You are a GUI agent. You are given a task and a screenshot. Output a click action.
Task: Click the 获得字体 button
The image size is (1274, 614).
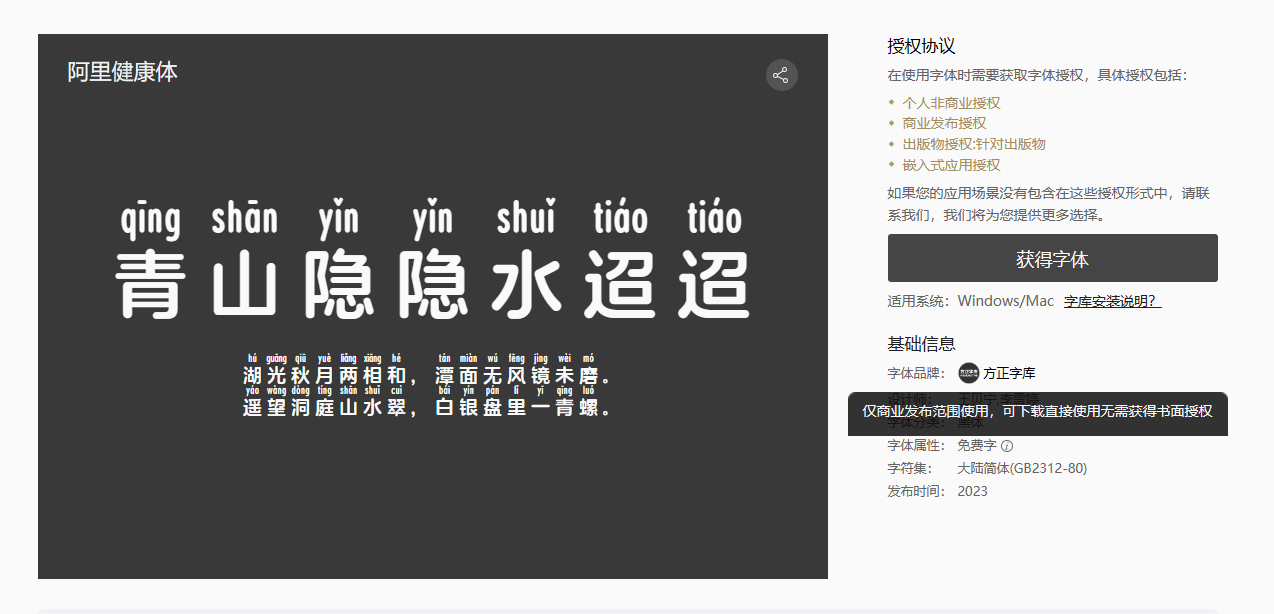point(1052,258)
